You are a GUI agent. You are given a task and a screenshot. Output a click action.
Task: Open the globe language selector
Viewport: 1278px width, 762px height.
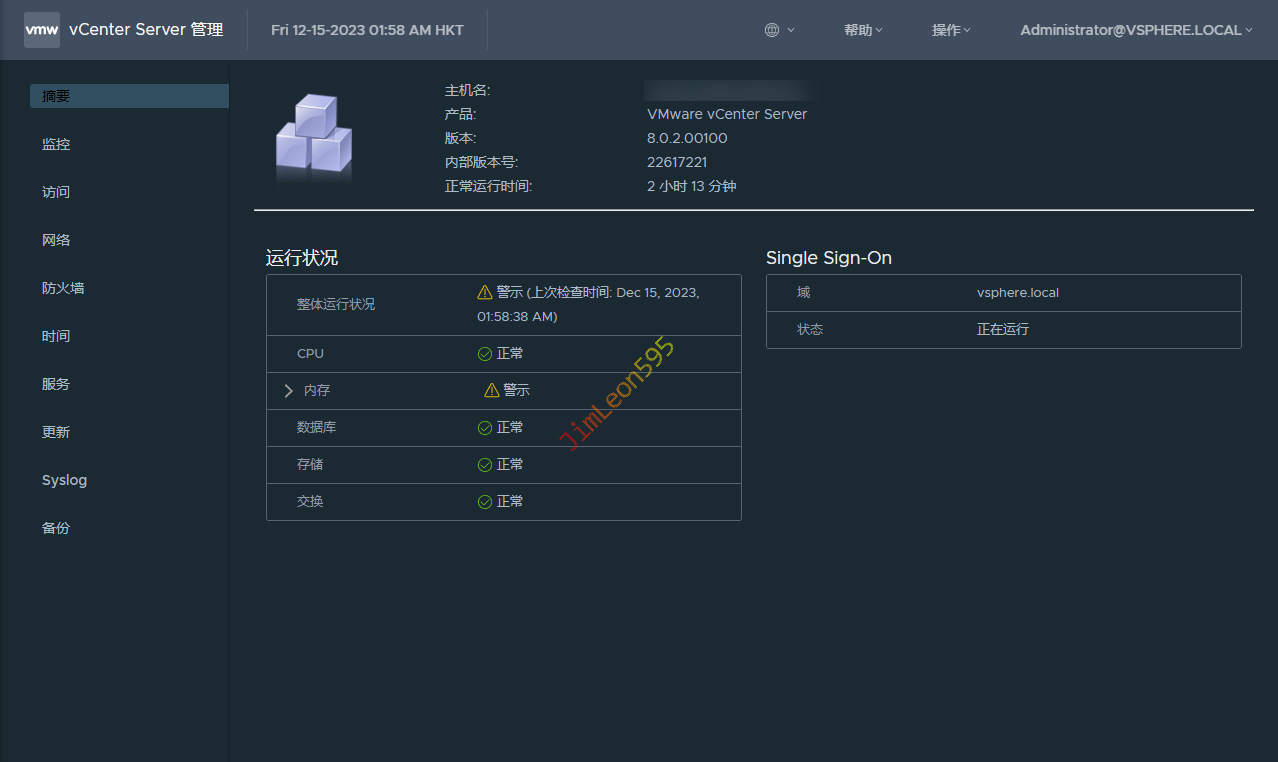(778, 30)
